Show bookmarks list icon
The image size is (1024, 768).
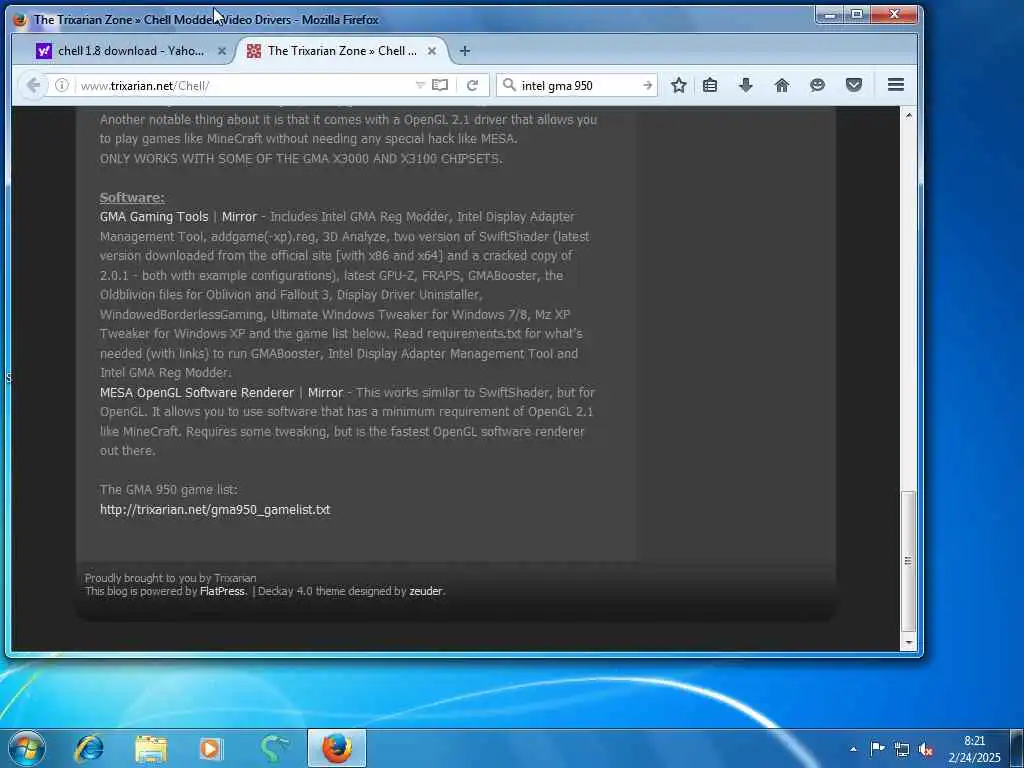710,85
